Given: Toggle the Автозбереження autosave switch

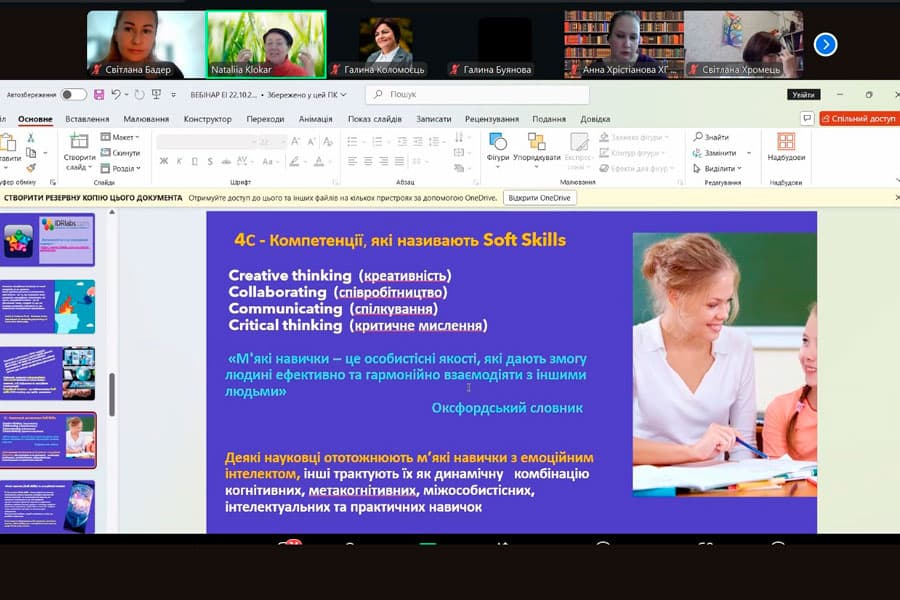Looking at the screenshot, I should click(x=73, y=95).
